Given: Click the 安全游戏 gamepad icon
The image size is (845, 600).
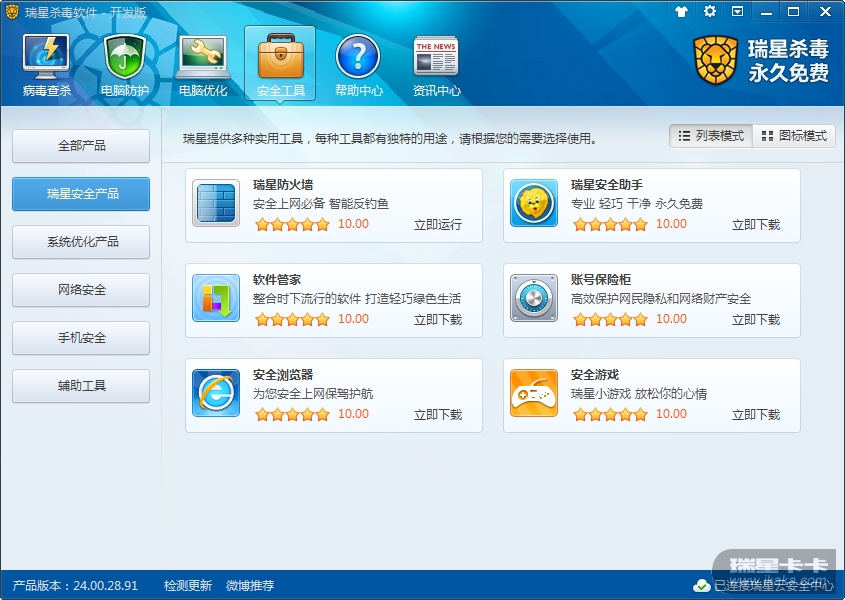Looking at the screenshot, I should pos(534,393).
